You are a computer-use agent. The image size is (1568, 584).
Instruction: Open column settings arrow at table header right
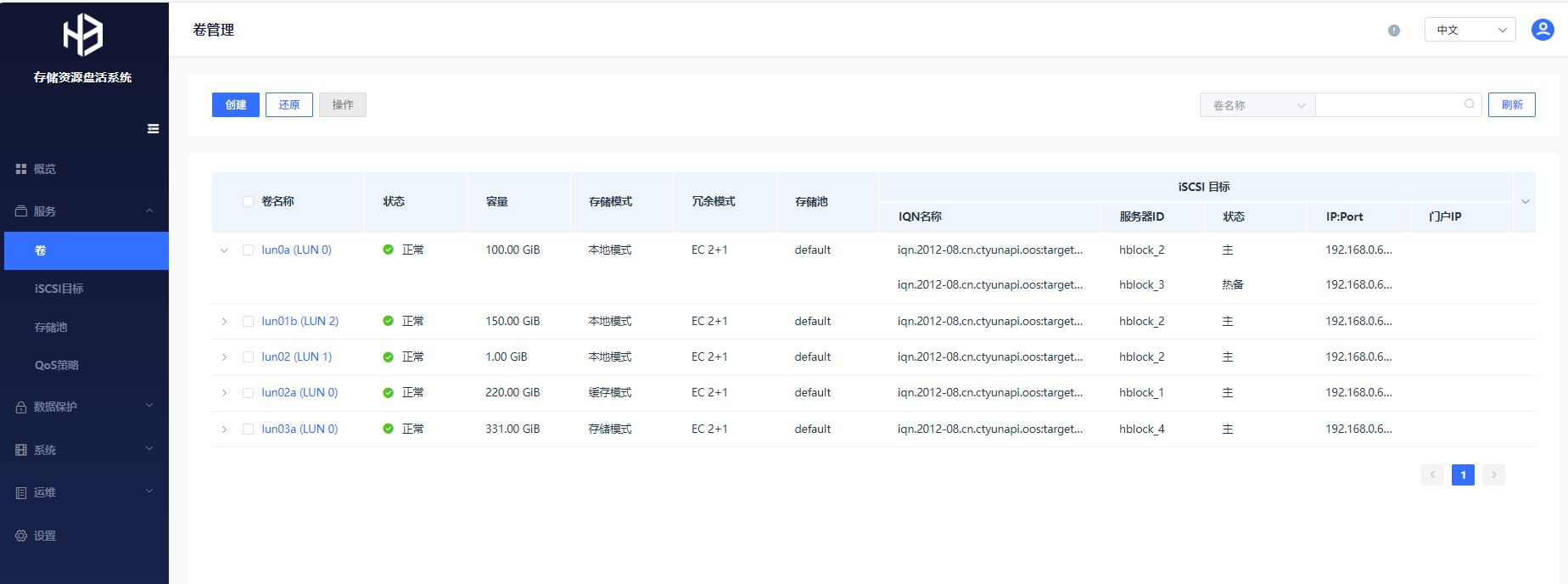[1525, 202]
